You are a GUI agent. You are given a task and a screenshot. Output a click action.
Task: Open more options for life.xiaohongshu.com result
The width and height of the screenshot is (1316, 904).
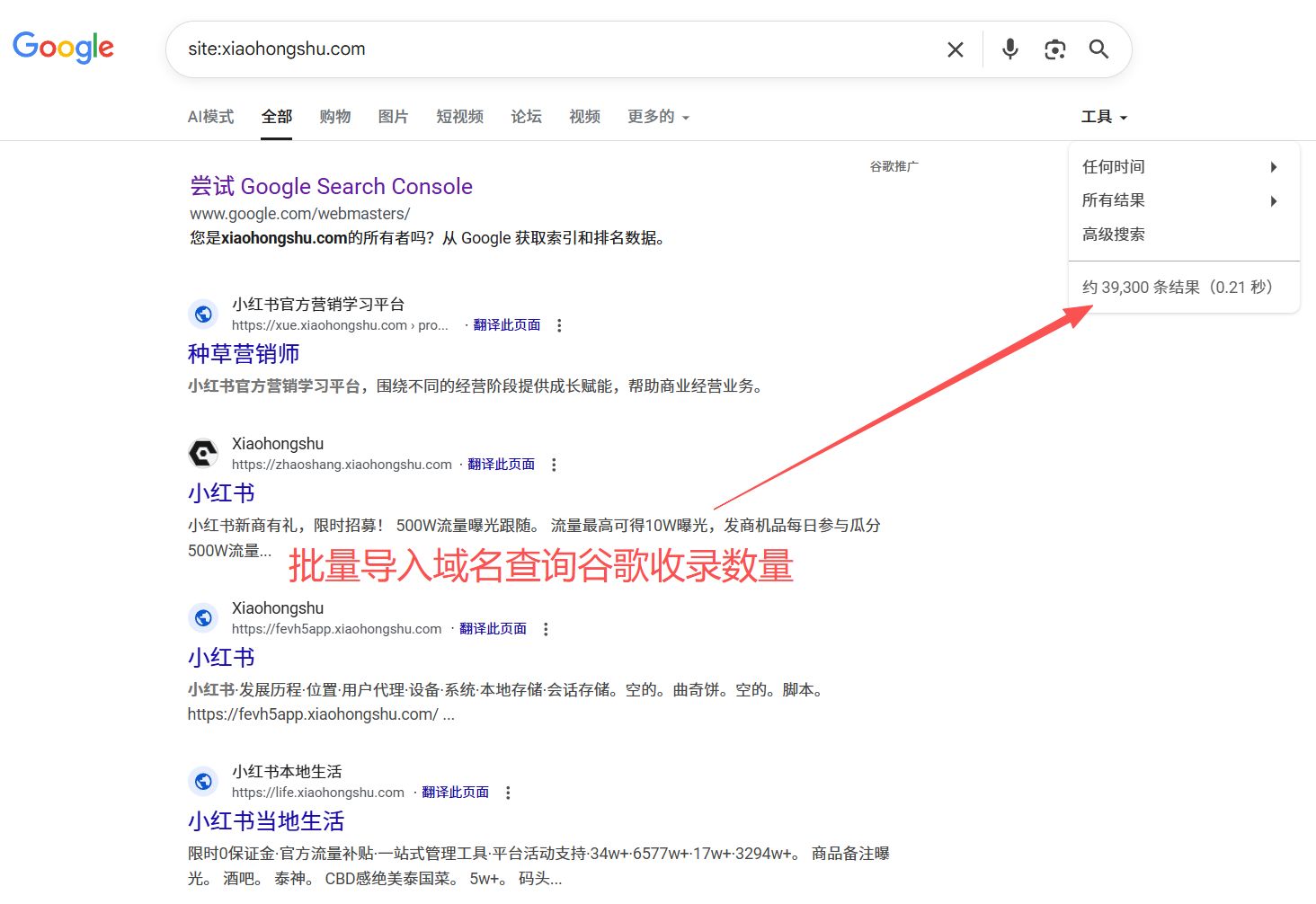[x=508, y=793]
